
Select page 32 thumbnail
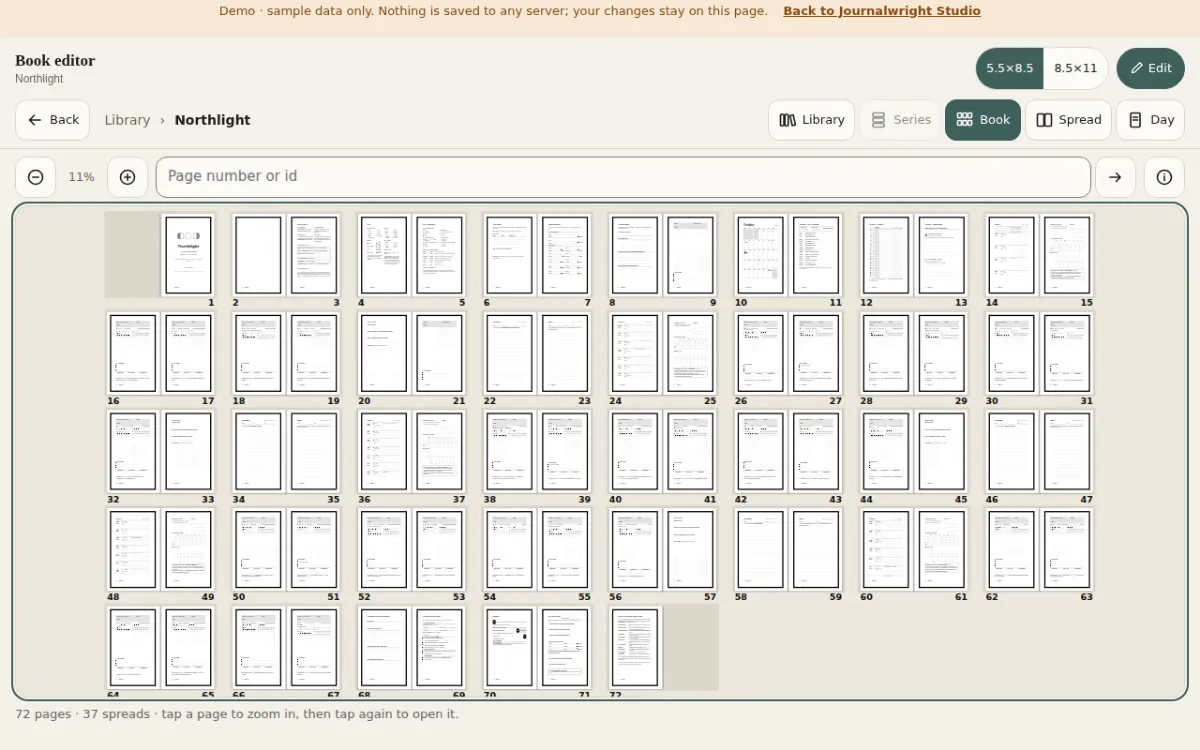133,451
